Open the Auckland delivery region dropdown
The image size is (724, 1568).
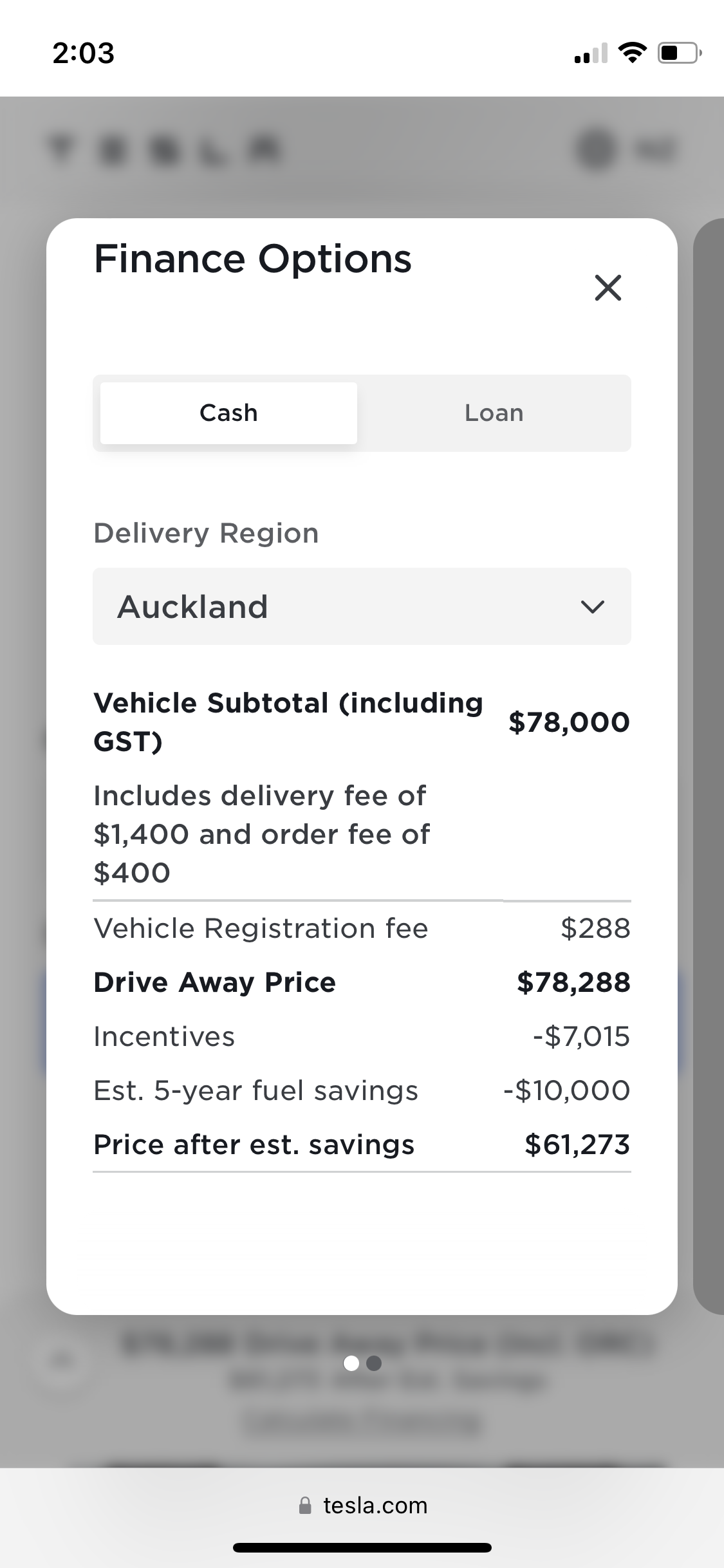point(362,606)
